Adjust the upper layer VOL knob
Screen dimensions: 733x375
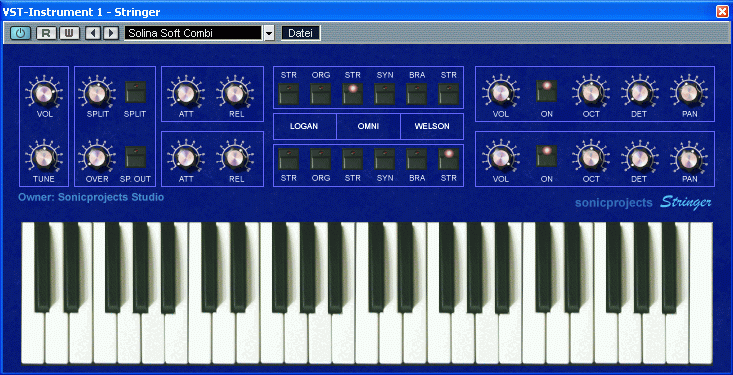point(500,93)
